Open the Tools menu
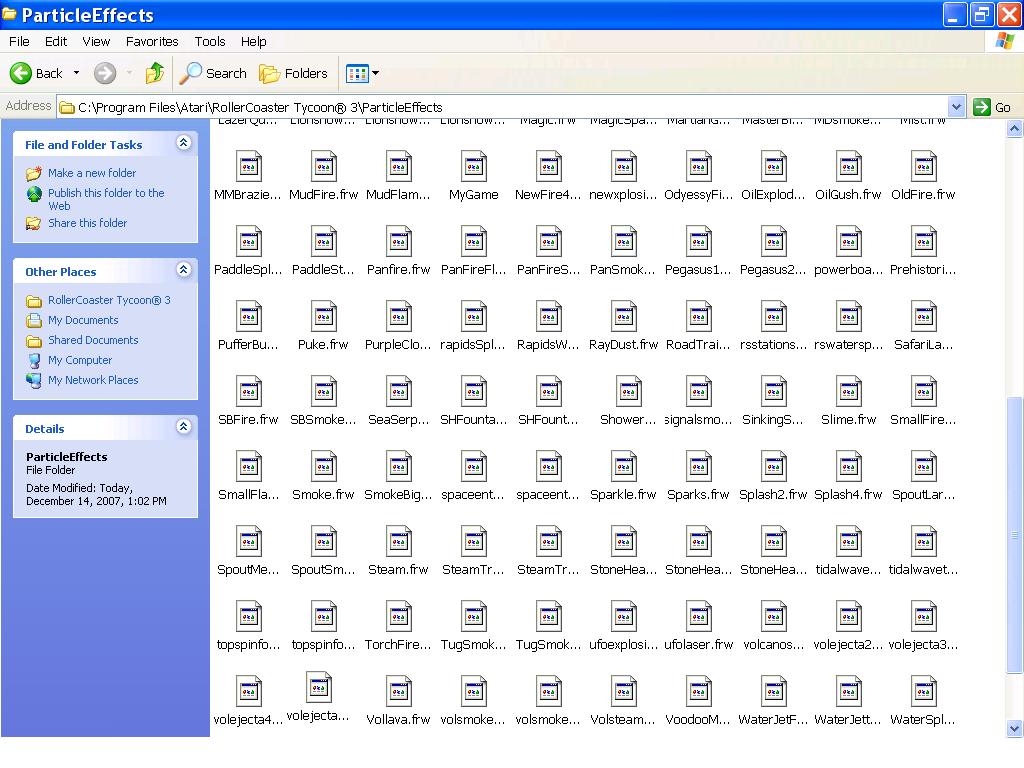The height and width of the screenshot is (768, 1024). coord(210,41)
